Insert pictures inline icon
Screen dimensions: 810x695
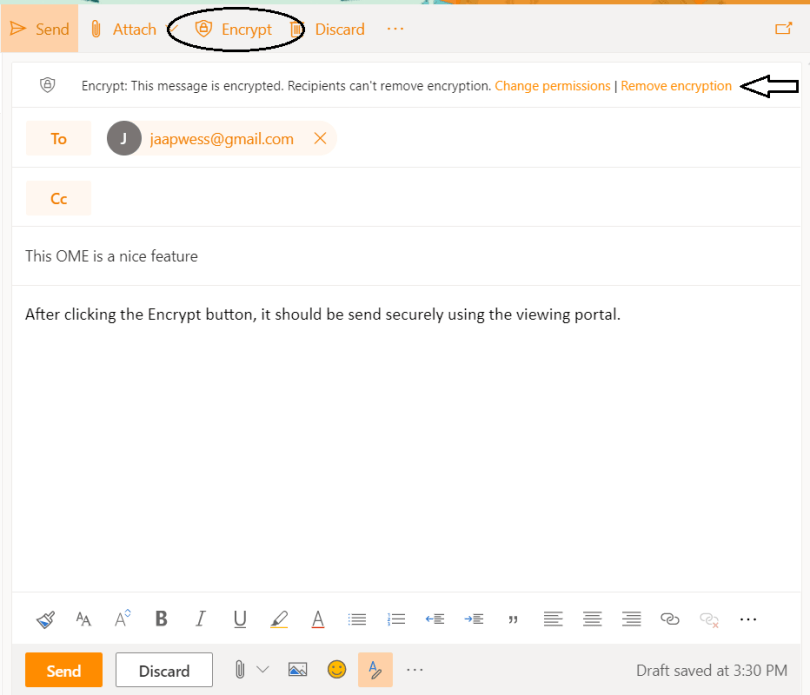coord(297,670)
